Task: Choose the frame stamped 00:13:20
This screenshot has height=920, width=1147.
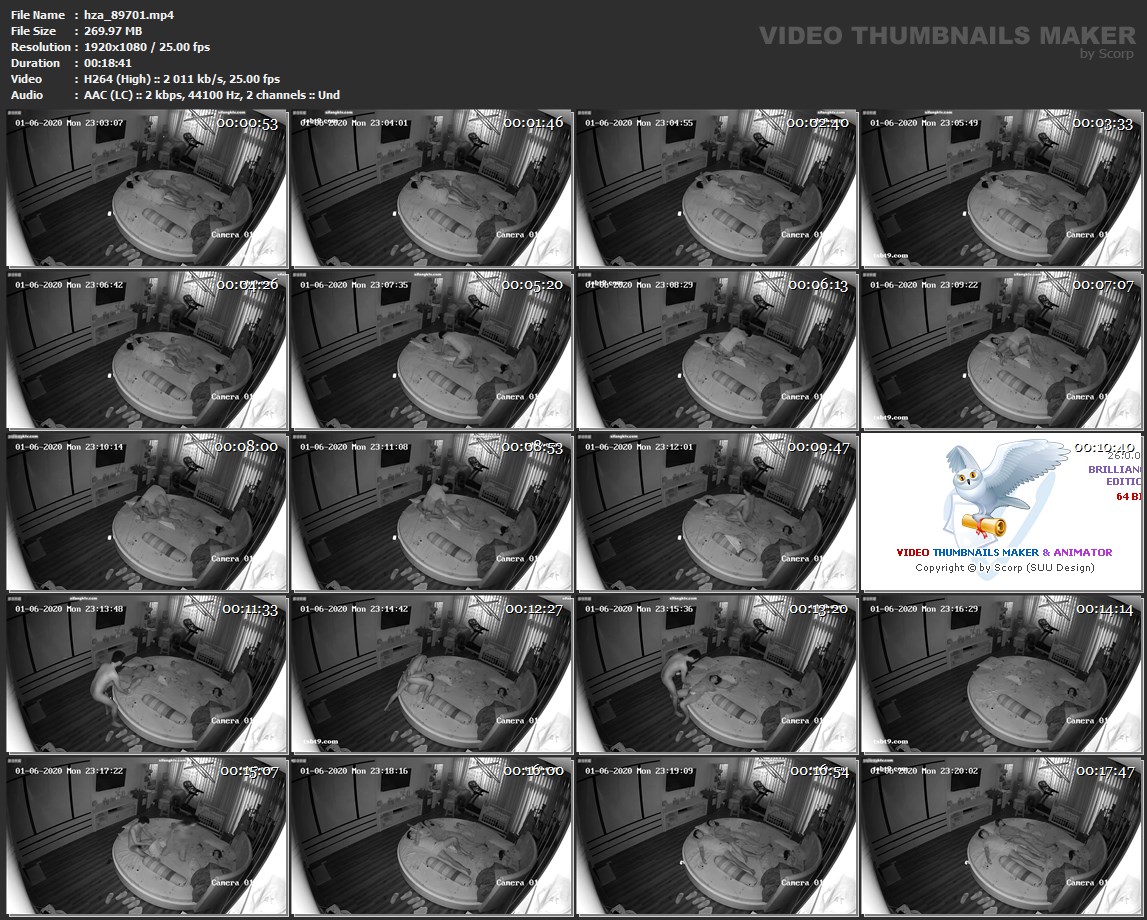Action: coord(716,674)
